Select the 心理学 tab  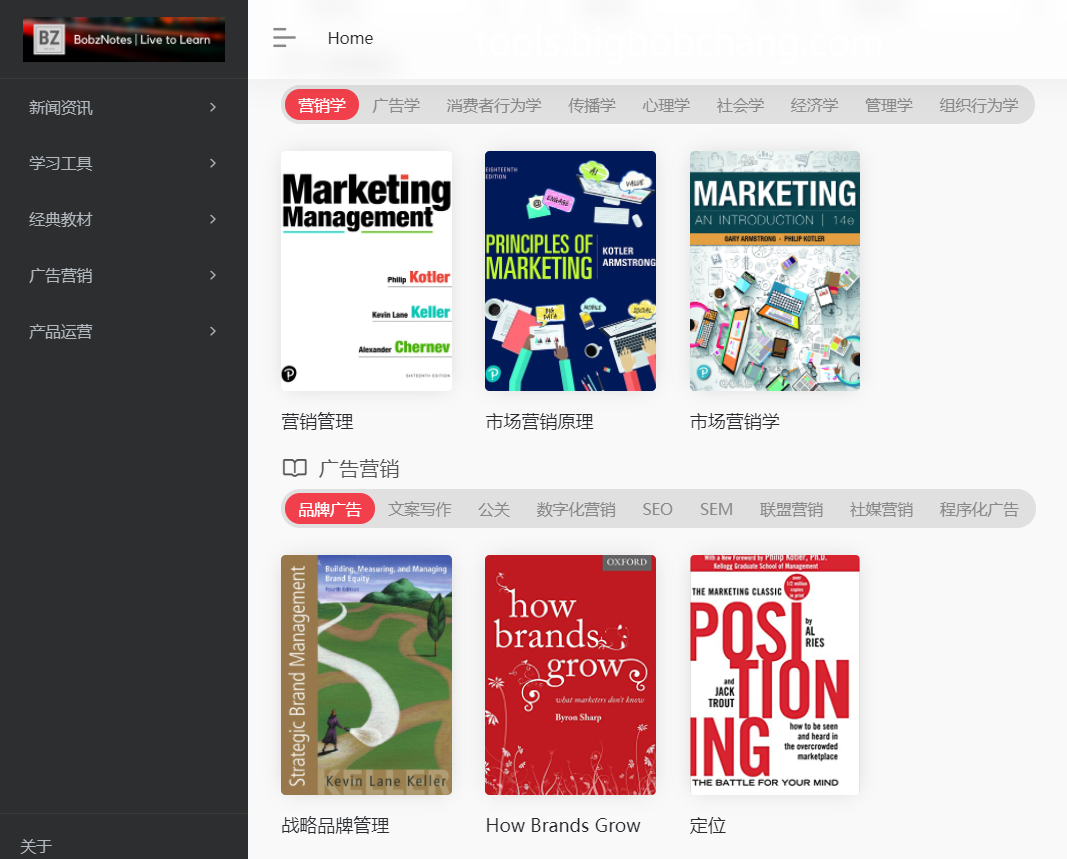click(666, 104)
